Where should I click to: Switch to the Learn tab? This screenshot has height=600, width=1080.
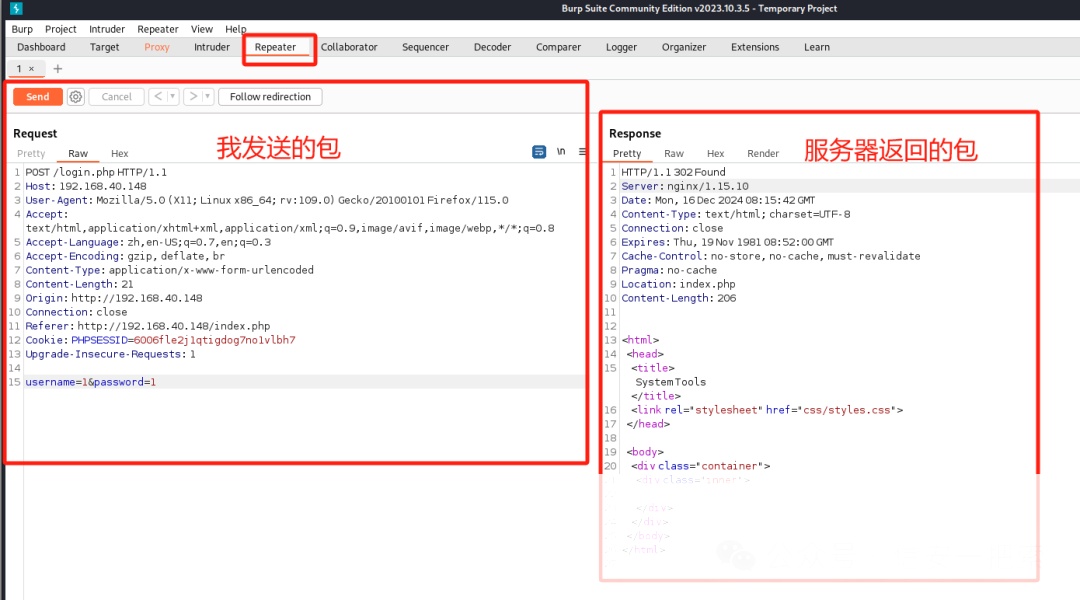(817, 47)
